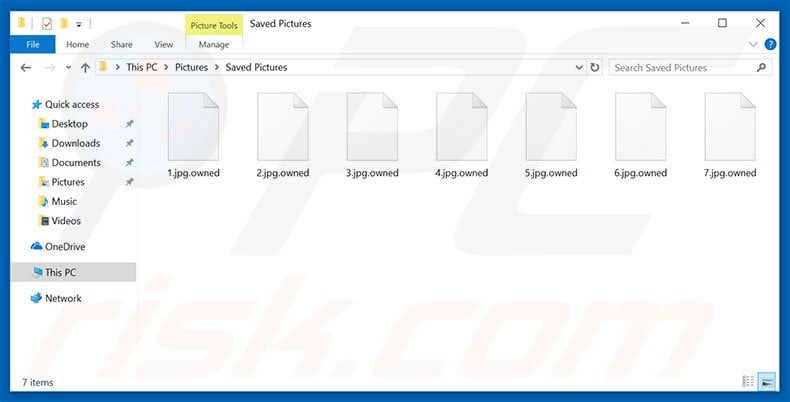Click the Properties icon in quick access toolbar

[x=47, y=24]
